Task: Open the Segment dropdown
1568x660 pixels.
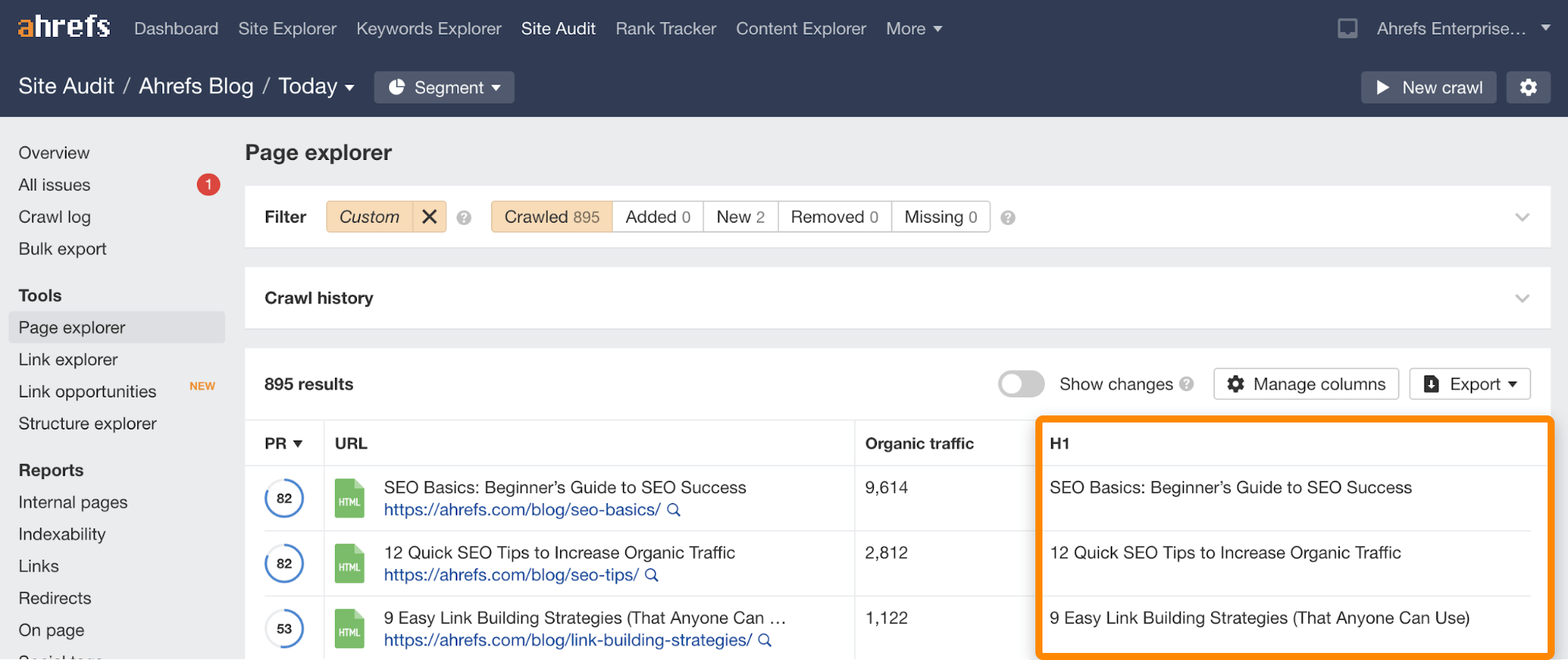Action: coord(444,87)
